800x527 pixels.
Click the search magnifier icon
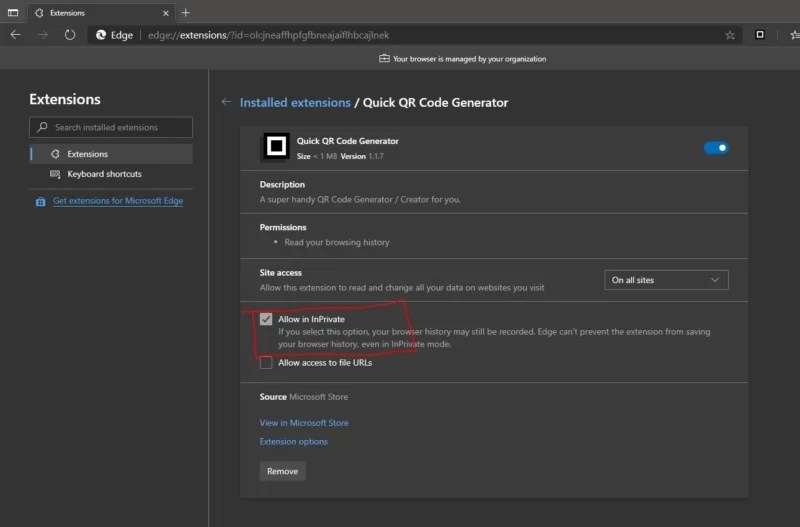42,127
